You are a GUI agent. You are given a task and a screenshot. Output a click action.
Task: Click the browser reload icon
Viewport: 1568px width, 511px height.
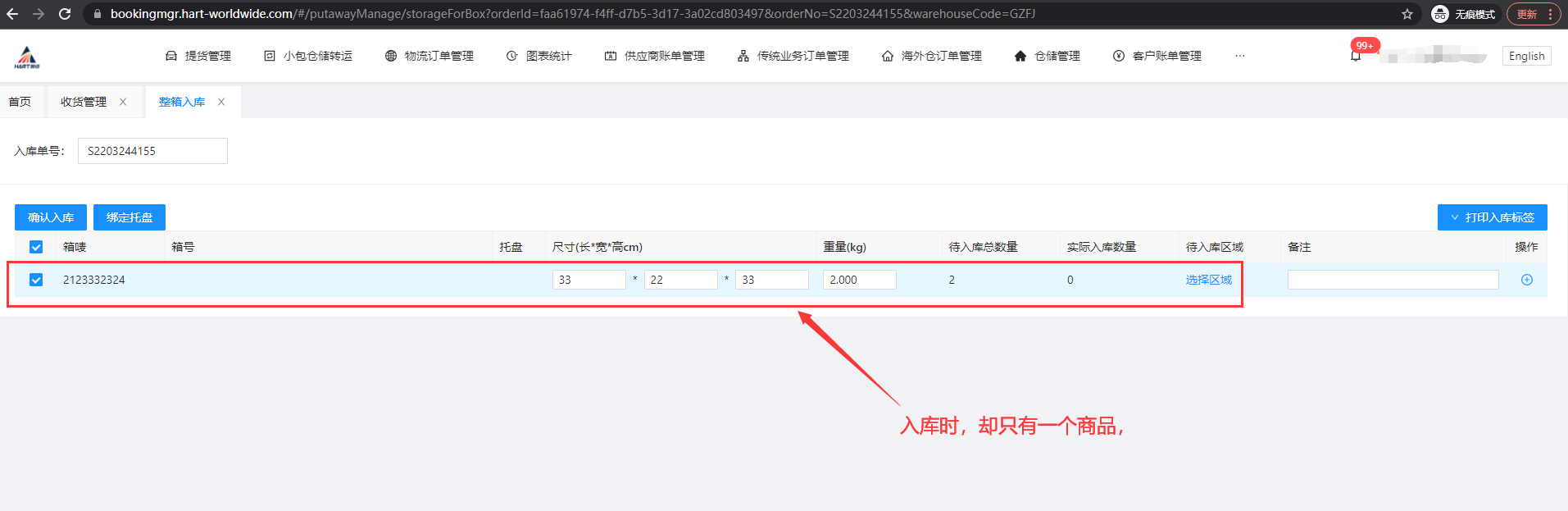coord(65,14)
